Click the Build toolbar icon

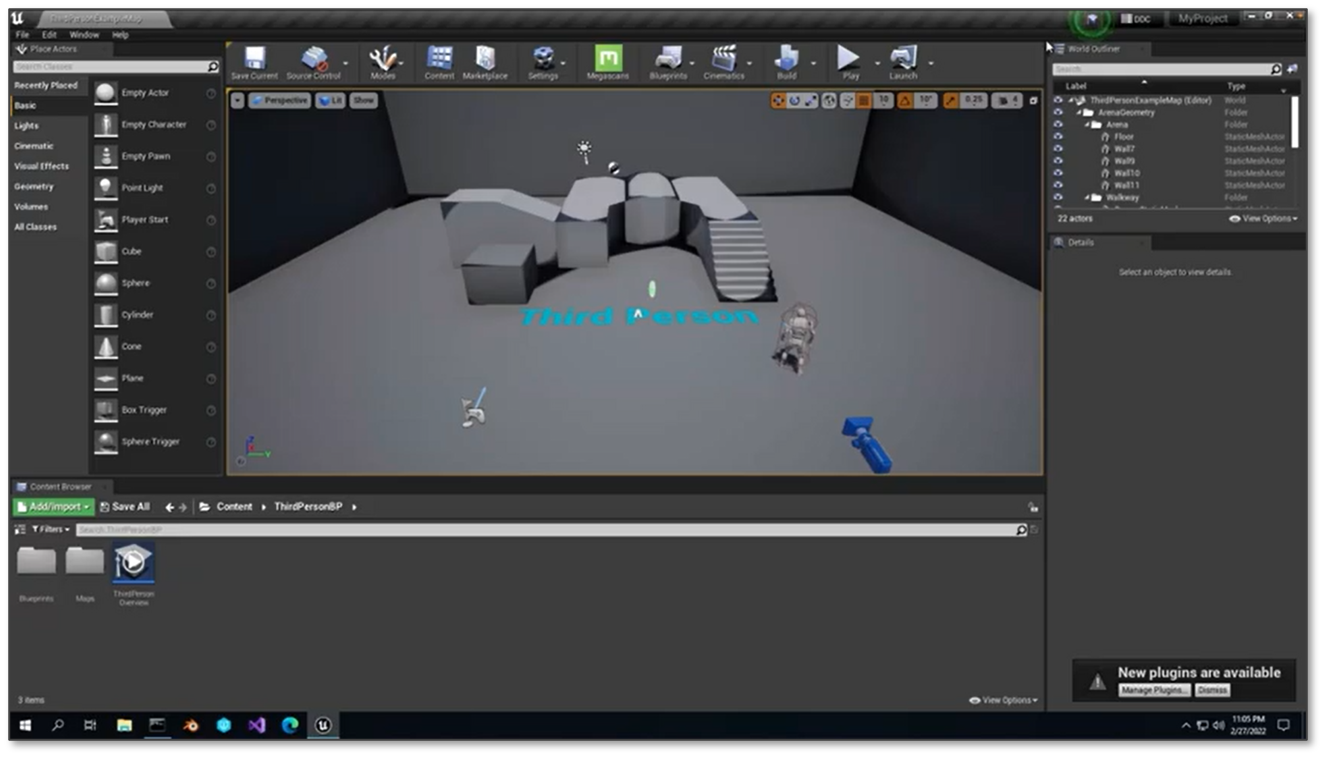(787, 62)
